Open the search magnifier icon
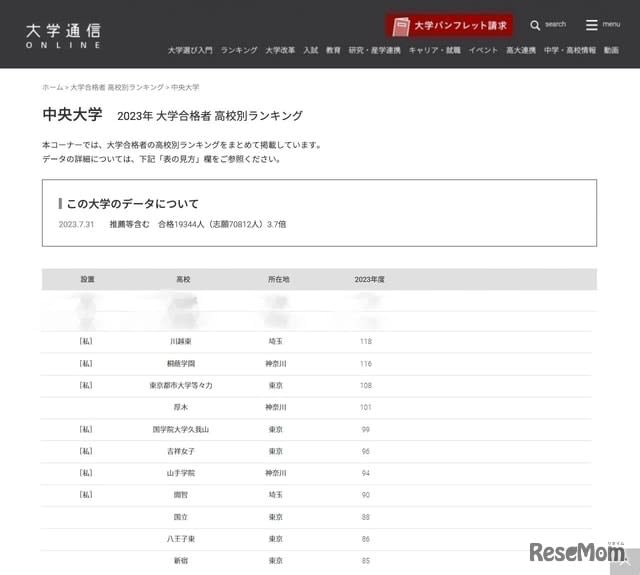The image size is (640, 575). coord(535,25)
